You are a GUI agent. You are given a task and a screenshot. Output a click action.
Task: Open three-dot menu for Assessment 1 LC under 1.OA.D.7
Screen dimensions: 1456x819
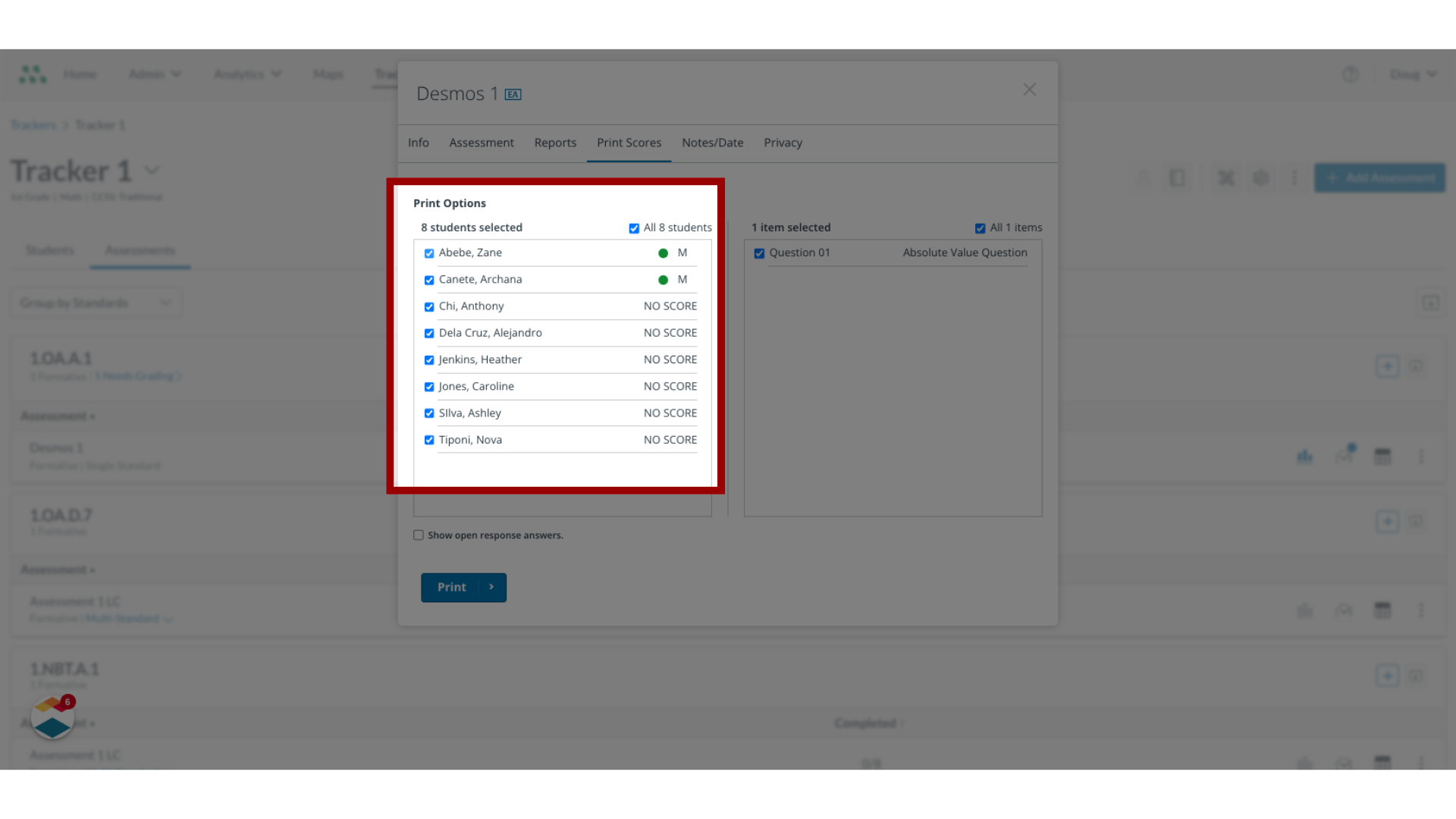point(1421,610)
